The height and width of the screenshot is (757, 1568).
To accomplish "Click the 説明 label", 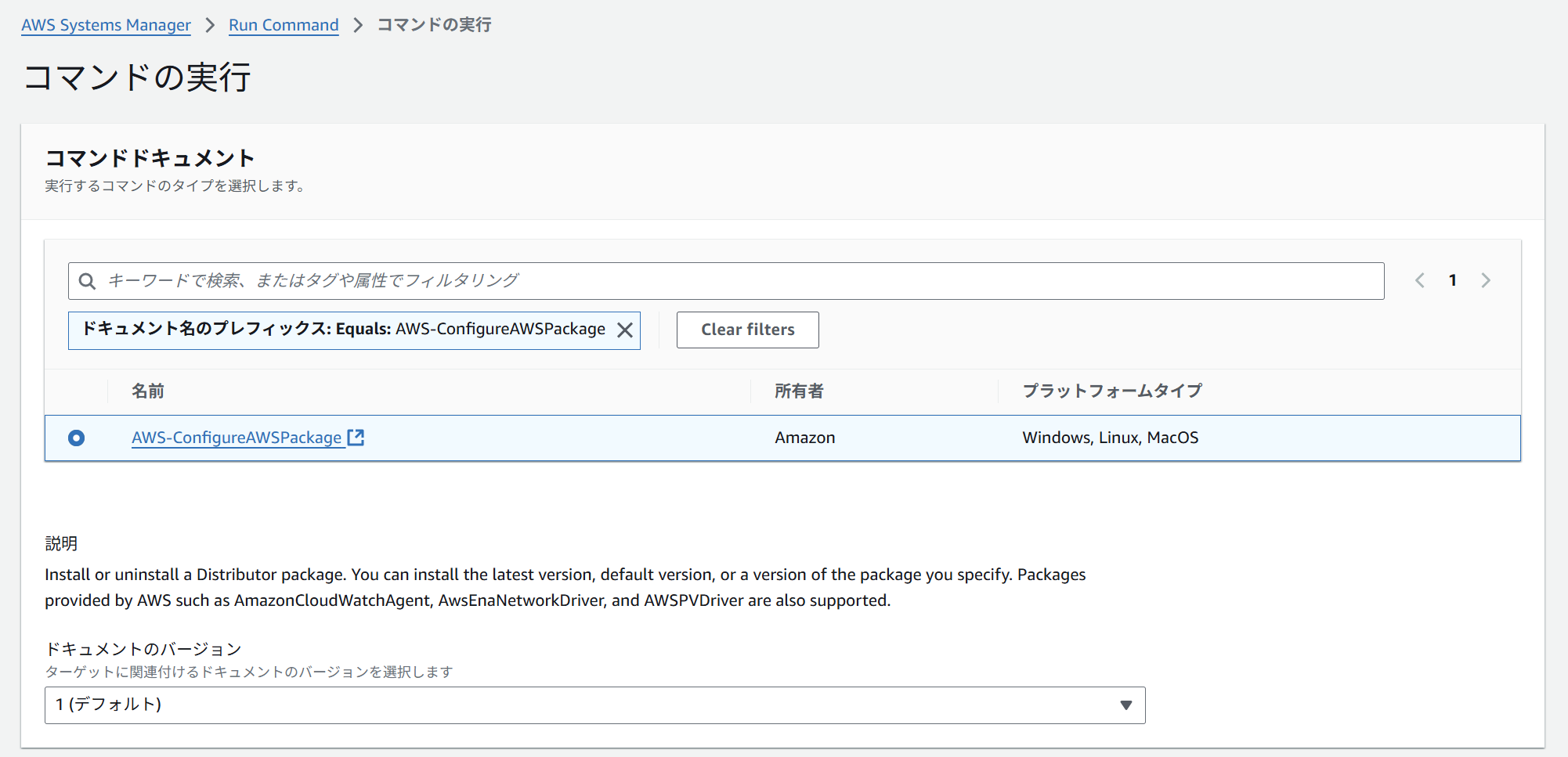I will coord(61,543).
